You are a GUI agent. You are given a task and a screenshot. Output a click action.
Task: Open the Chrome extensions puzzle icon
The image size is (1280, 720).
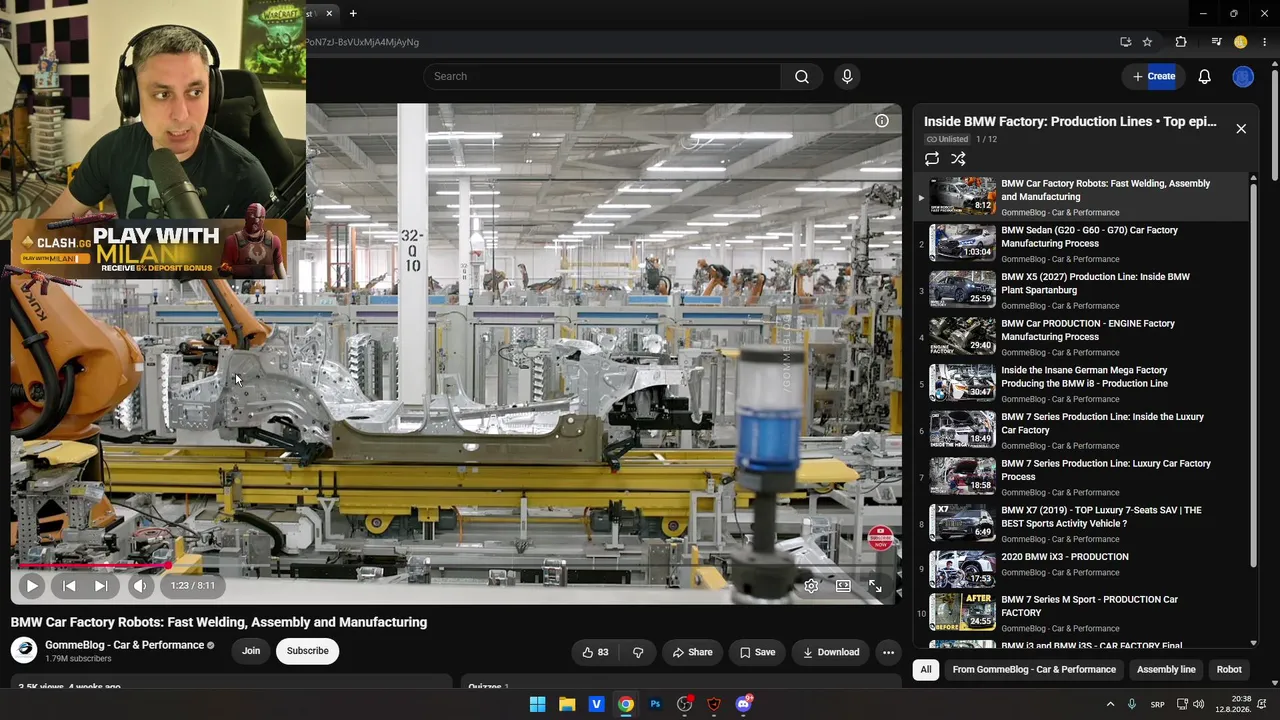pos(1181,42)
